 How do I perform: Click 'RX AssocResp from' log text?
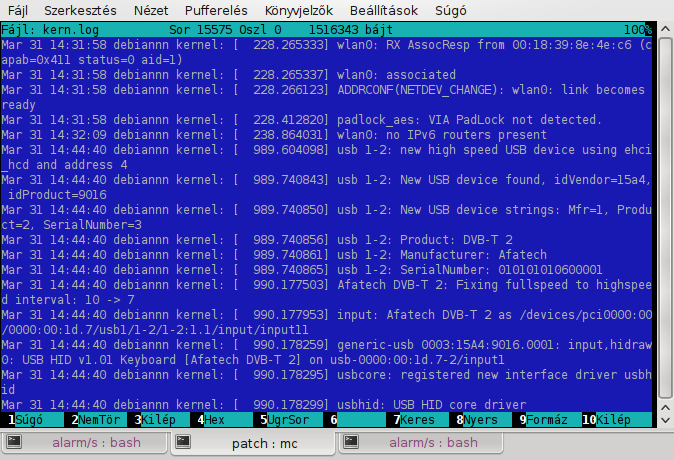445,45
